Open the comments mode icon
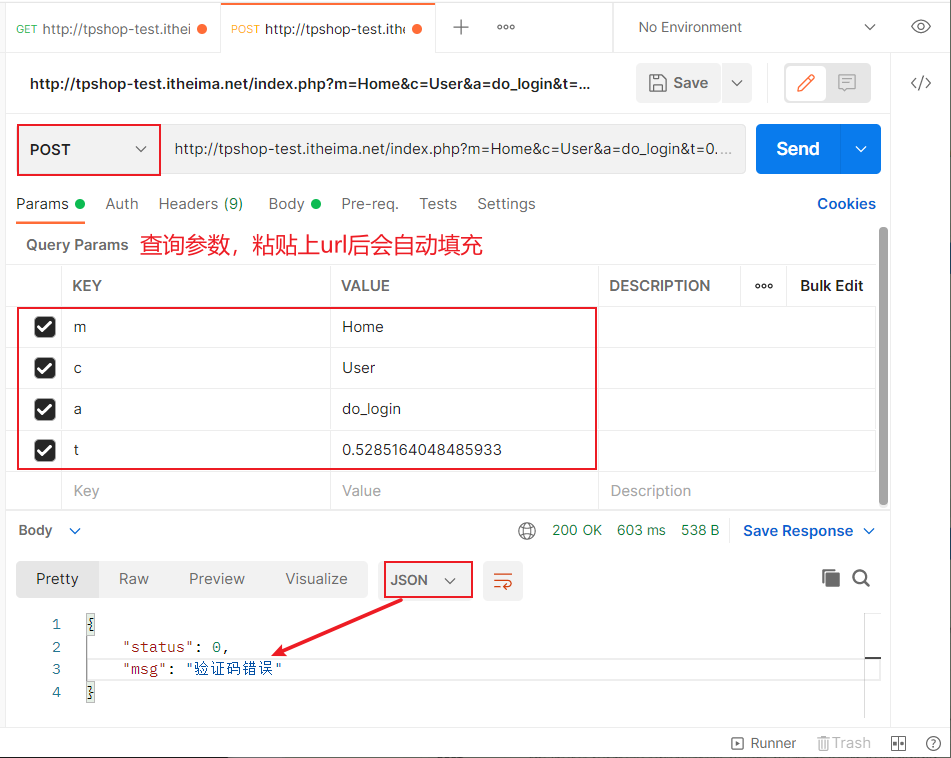 tap(847, 83)
